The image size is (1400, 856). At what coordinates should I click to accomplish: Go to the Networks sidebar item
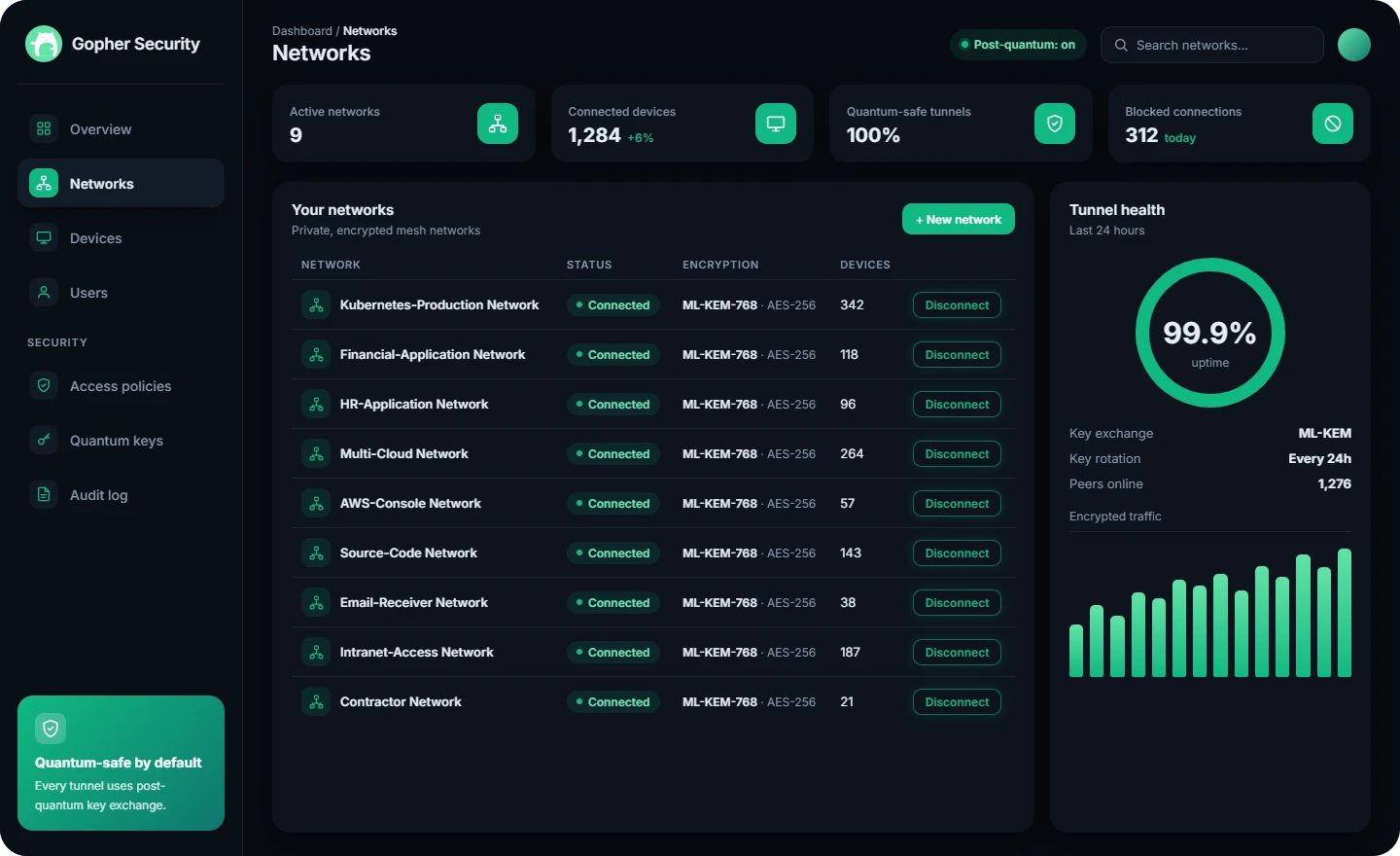pyautogui.click(x=121, y=184)
